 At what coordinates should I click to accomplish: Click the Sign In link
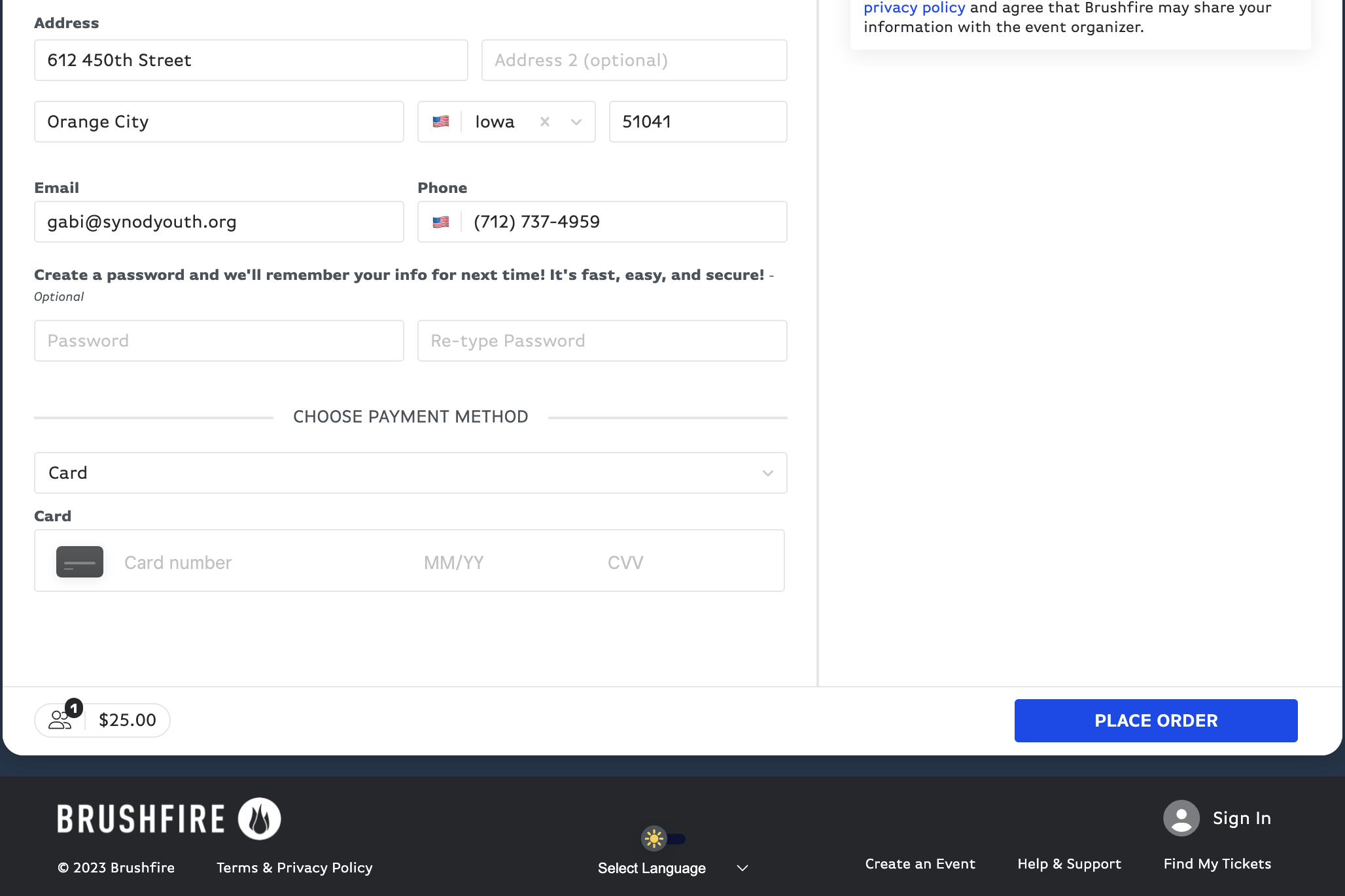[x=1242, y=818]
